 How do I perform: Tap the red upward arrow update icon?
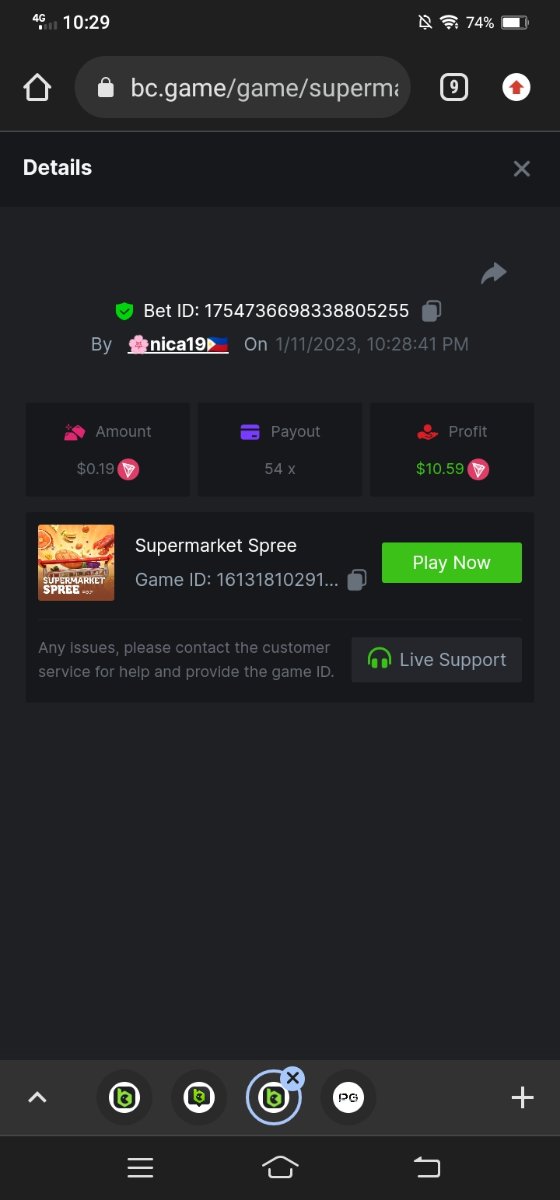click(516, 88)
